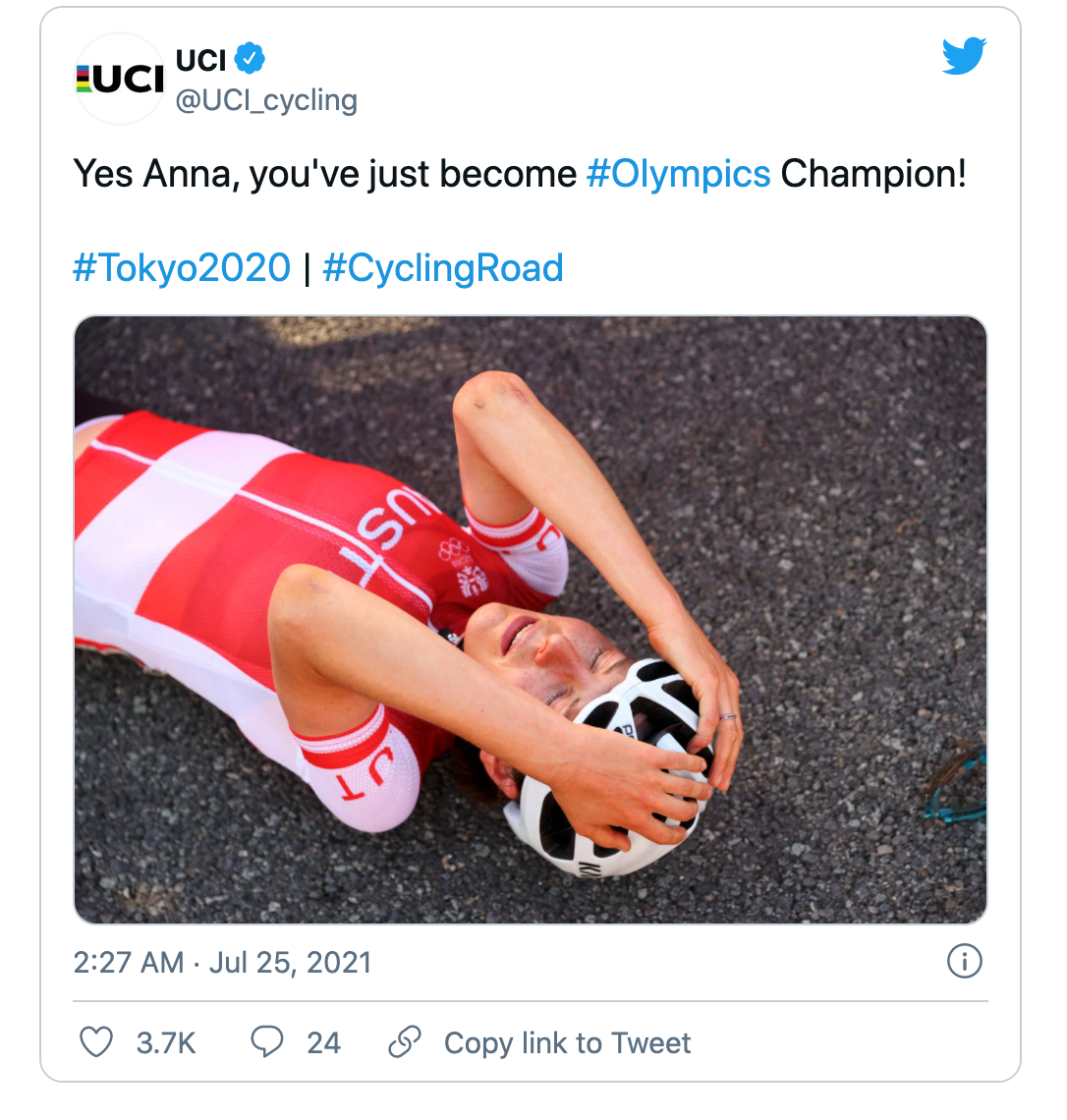The height and width of the screenshot is (1120, 1067).
Task: Click the chain link icon
Action: 405,1041
